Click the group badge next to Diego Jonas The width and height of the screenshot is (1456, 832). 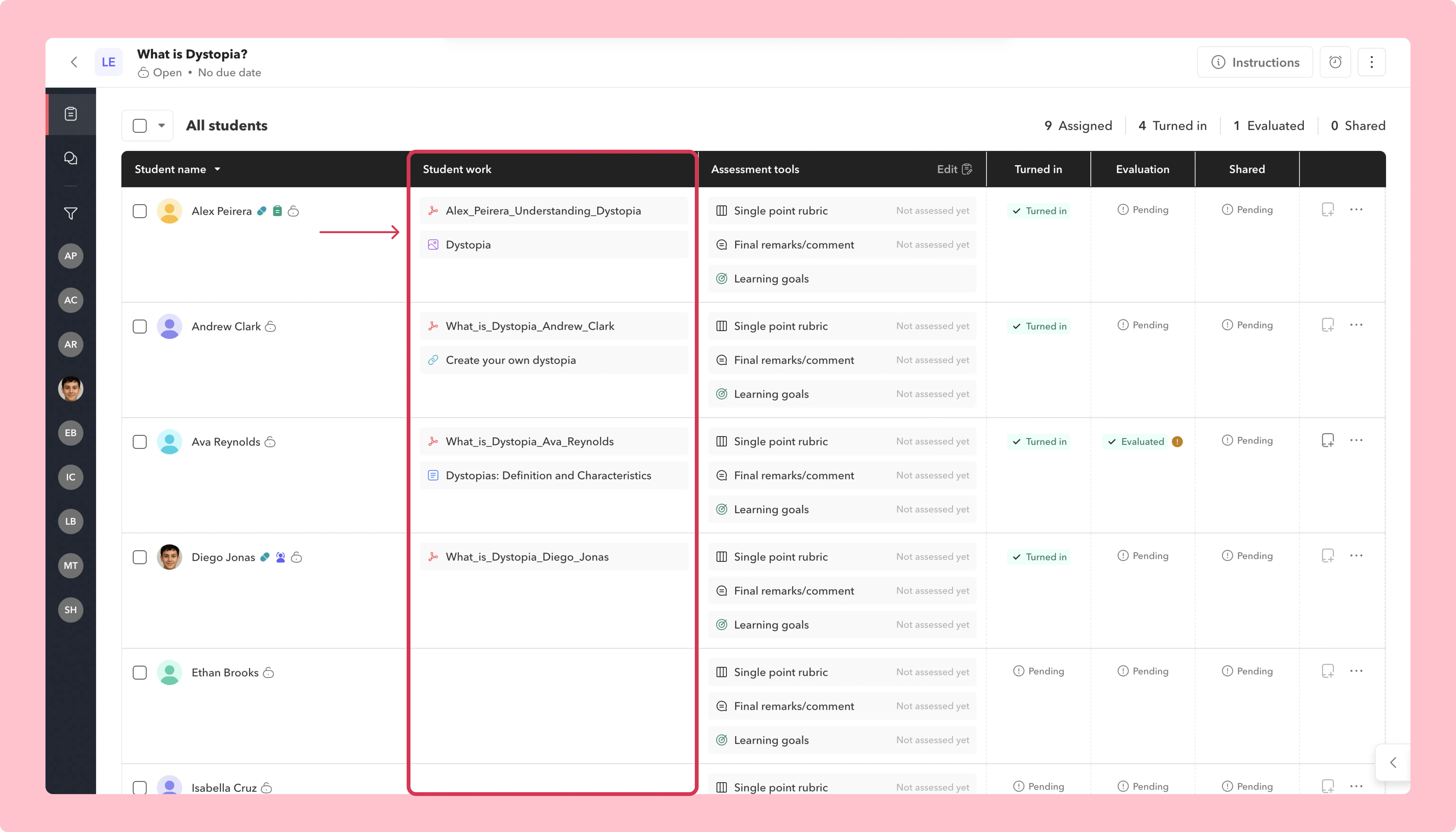pos(281,557)
